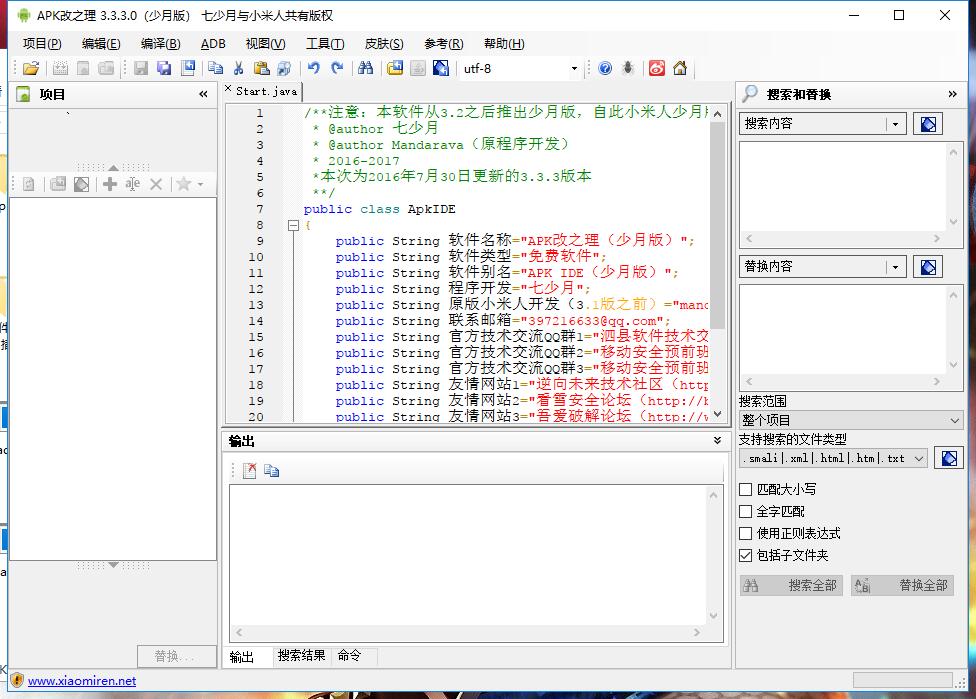Click the binoculars find icon

point(366,68)
